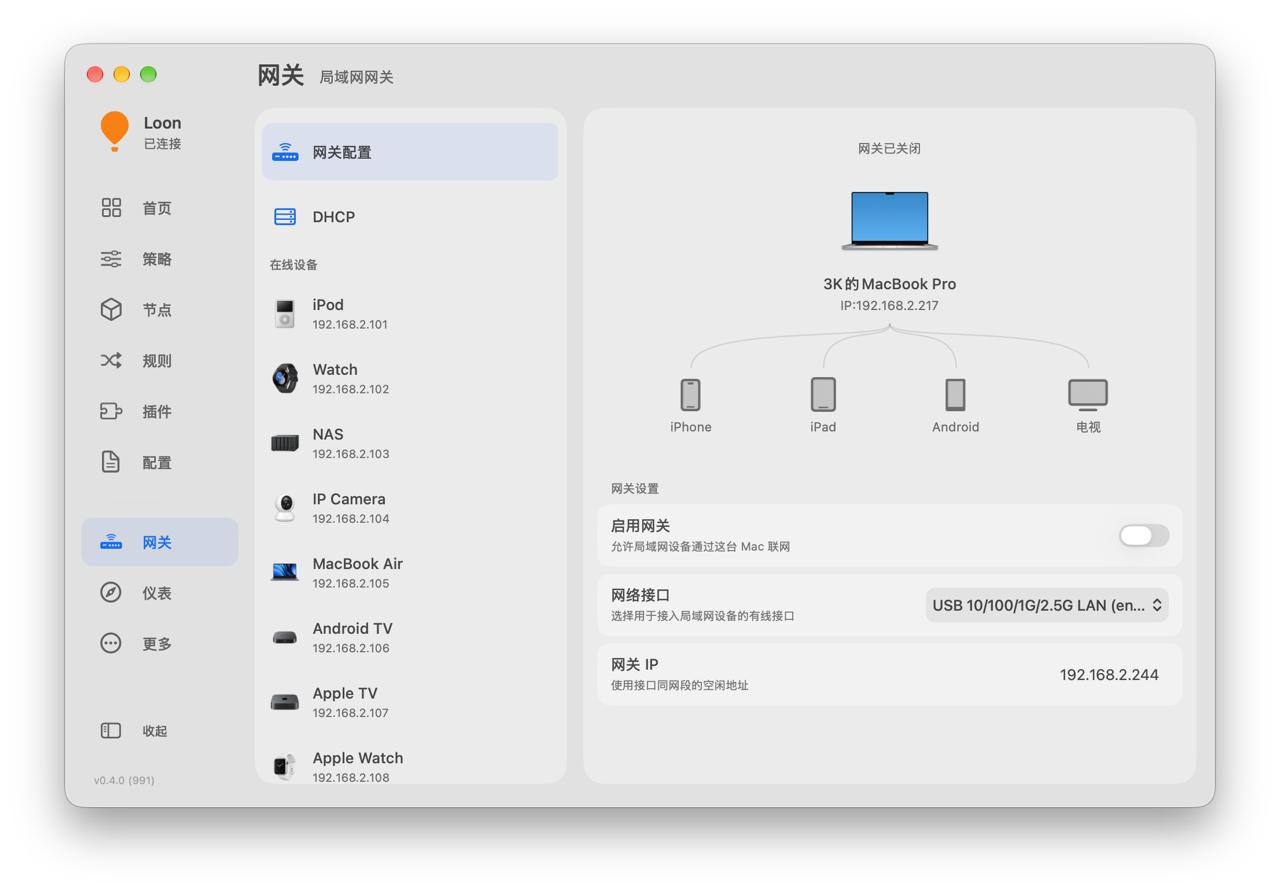Click the iPad icon in the diagram

823,394
